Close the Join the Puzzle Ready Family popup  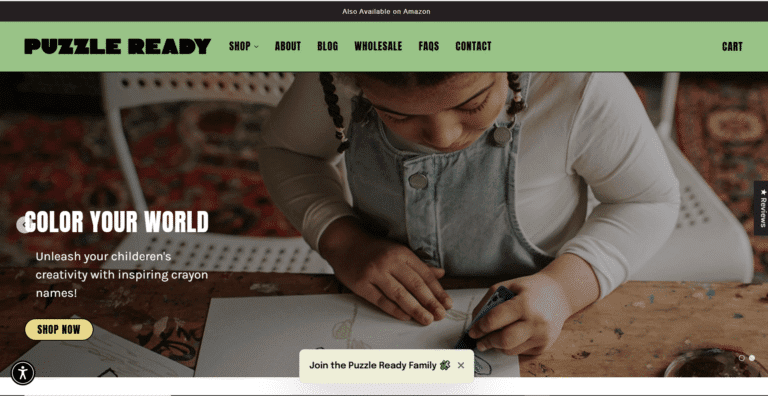460,365
